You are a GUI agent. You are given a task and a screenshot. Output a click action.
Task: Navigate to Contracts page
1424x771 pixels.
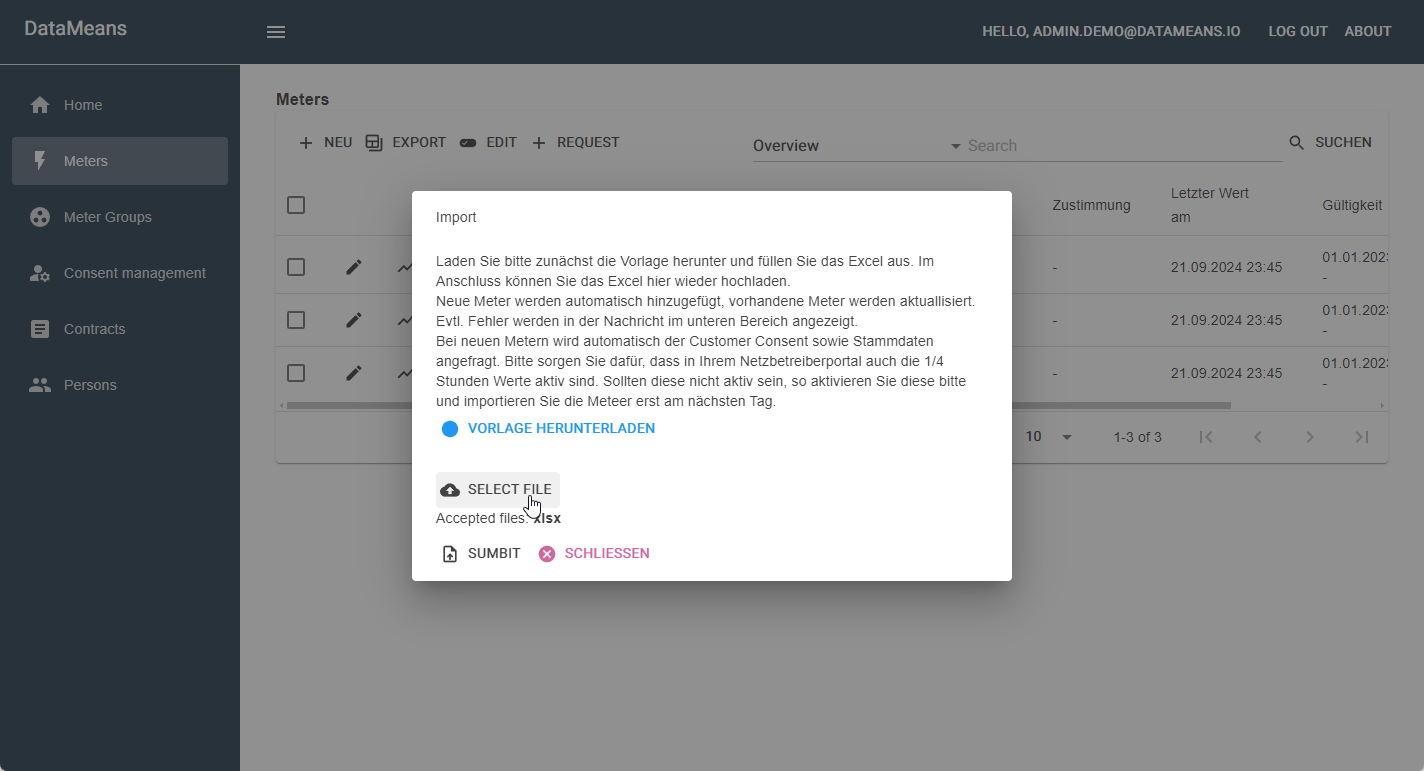point(94,329)
